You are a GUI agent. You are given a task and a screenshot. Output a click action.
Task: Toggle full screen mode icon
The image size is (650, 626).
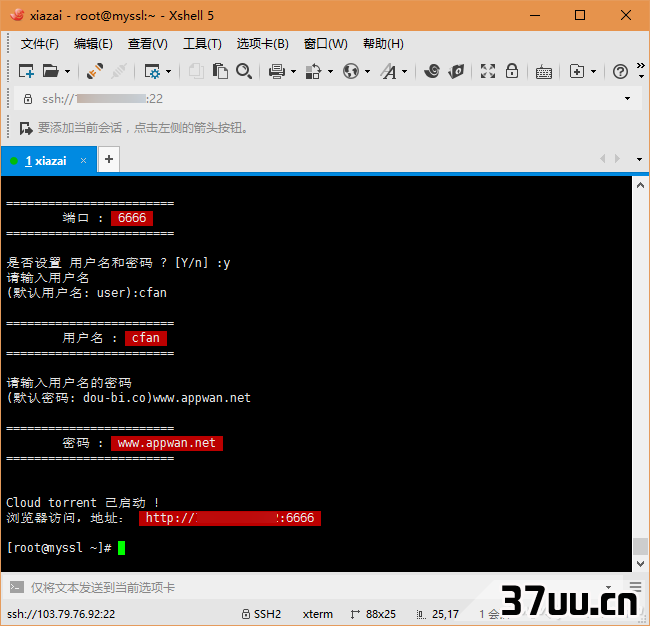[x=488, y=71]
